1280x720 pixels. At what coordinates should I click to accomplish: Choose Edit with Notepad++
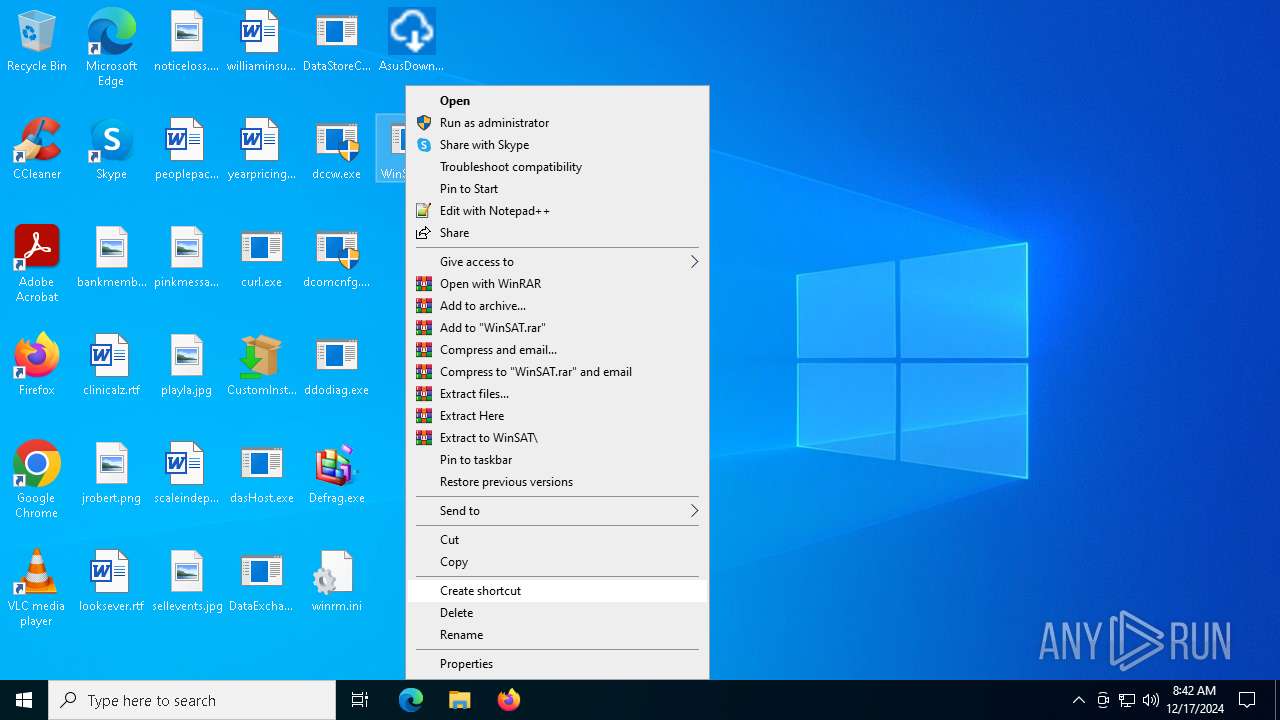[x=557, y=211]
